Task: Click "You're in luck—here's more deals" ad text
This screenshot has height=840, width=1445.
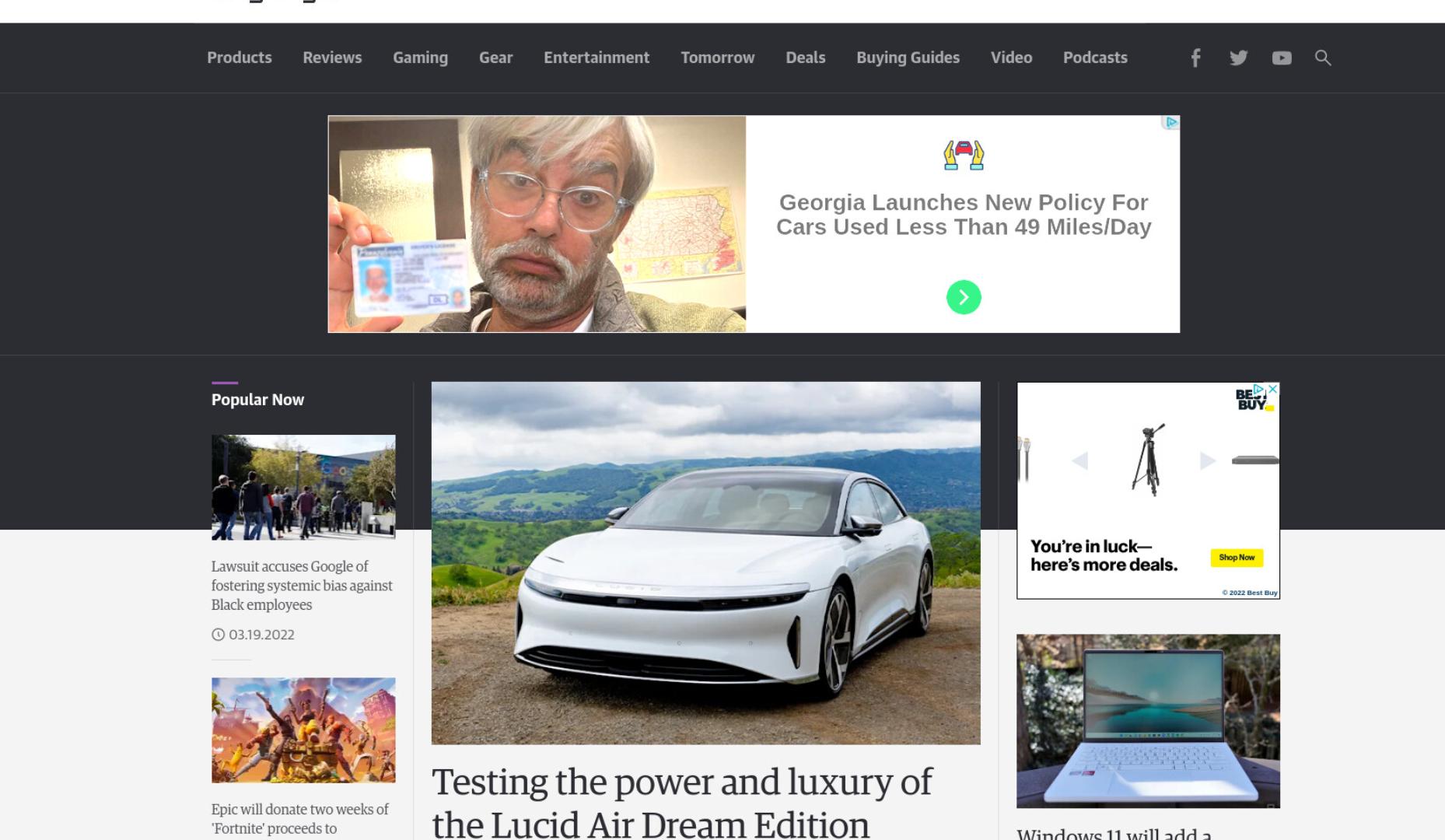Action: (x=1104, y=555)
